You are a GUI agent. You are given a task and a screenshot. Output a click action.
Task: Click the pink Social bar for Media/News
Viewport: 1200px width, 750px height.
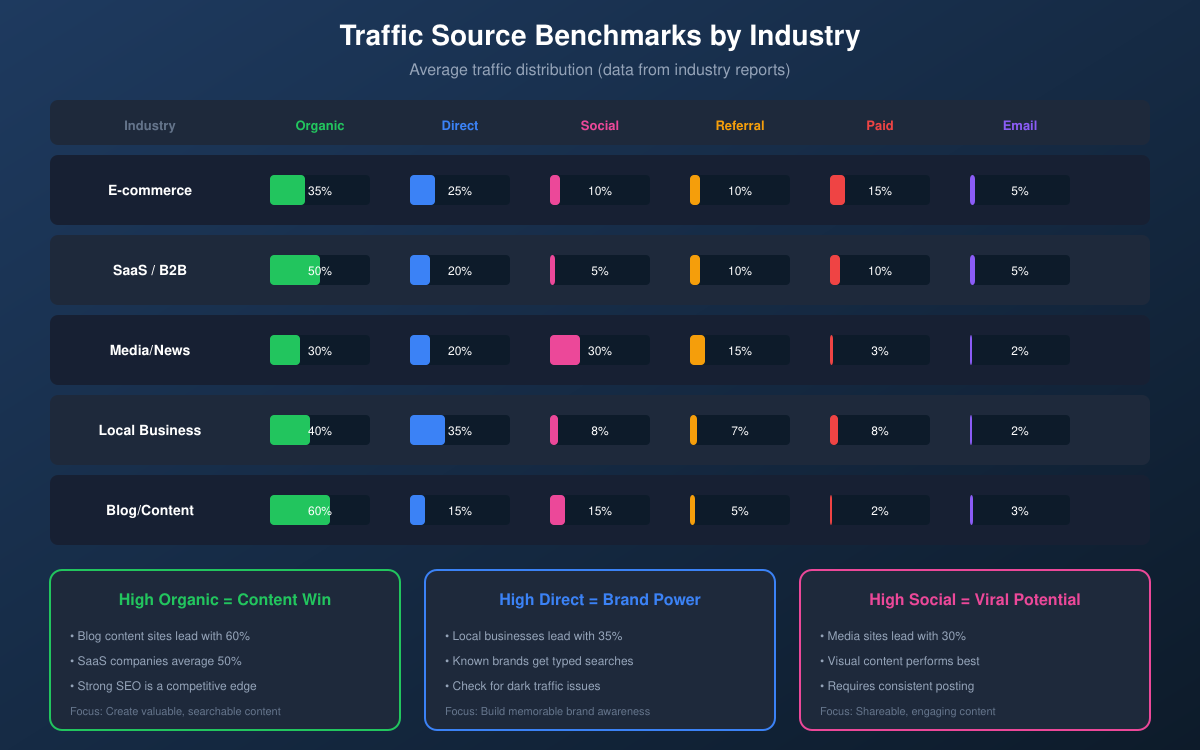pos(565,350)
